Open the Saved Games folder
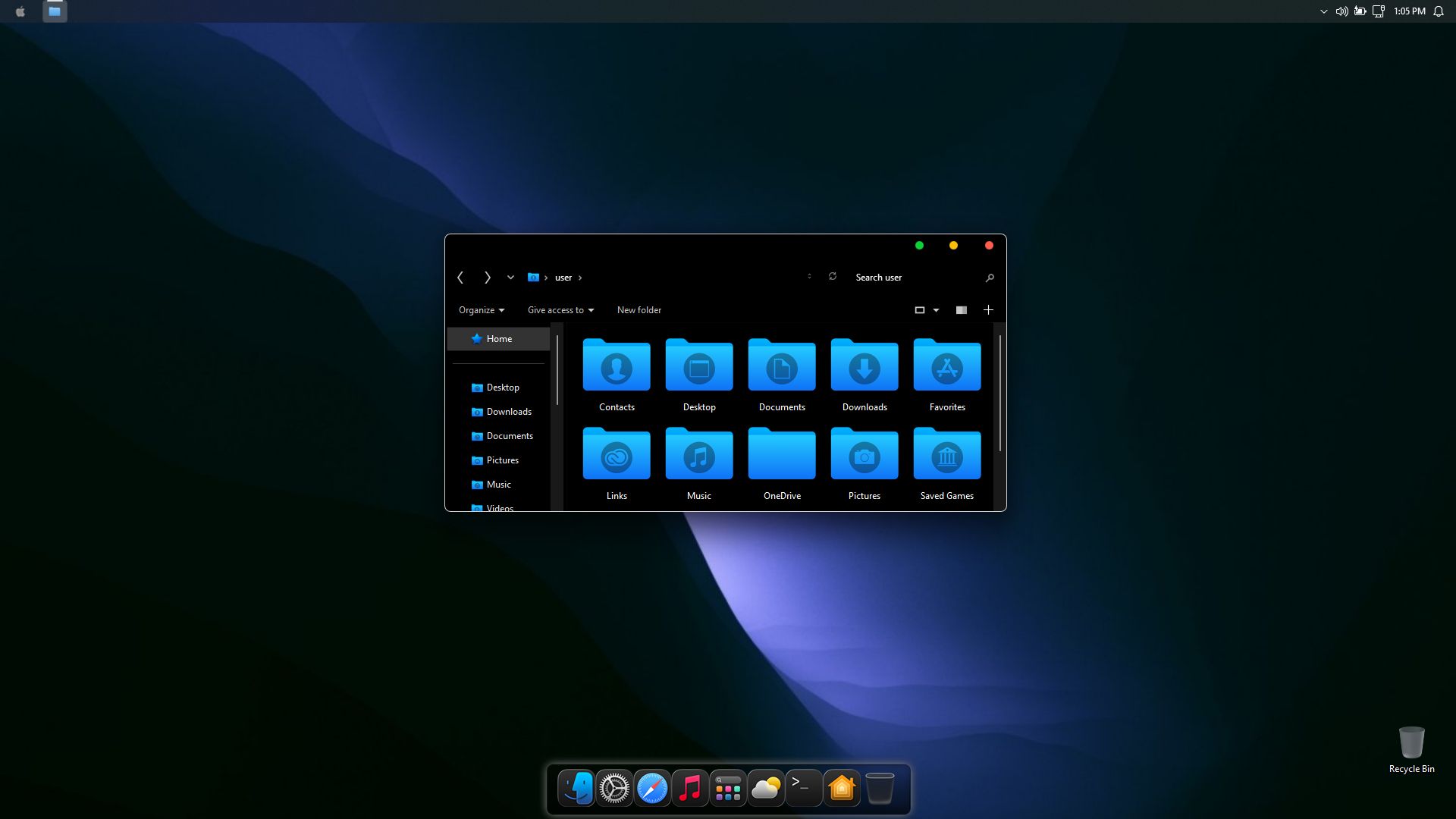The height and width of the screenshot is (819, 1456). [x=946, y=456]
